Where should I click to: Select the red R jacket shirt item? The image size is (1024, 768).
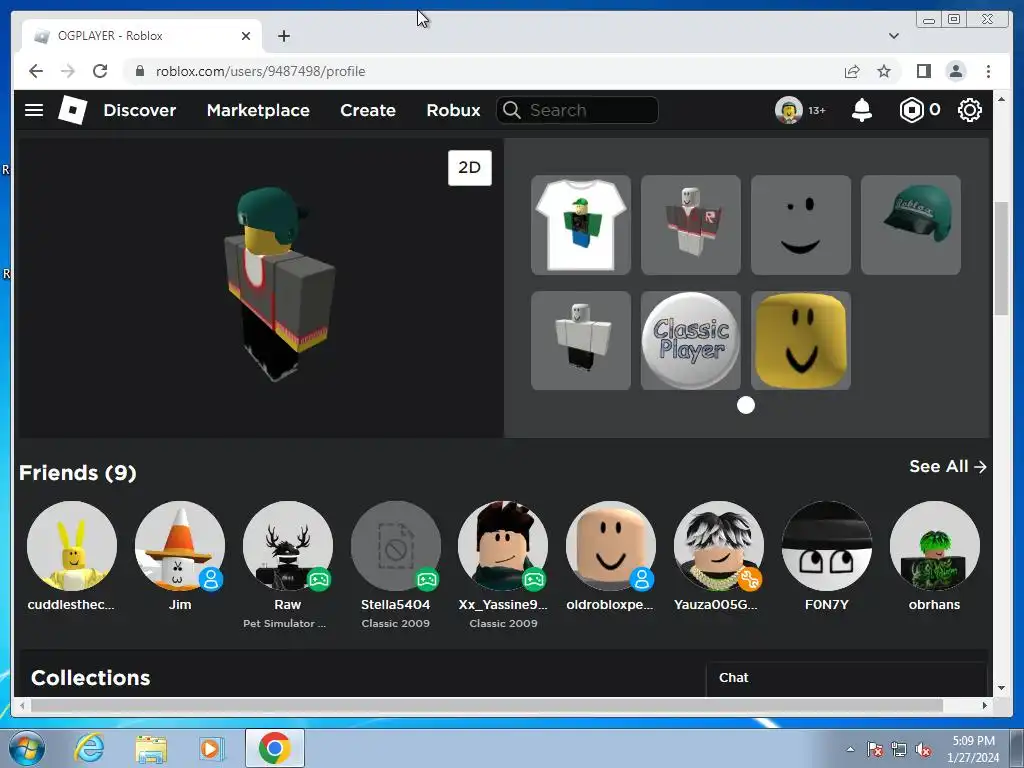tap(690, 225)
